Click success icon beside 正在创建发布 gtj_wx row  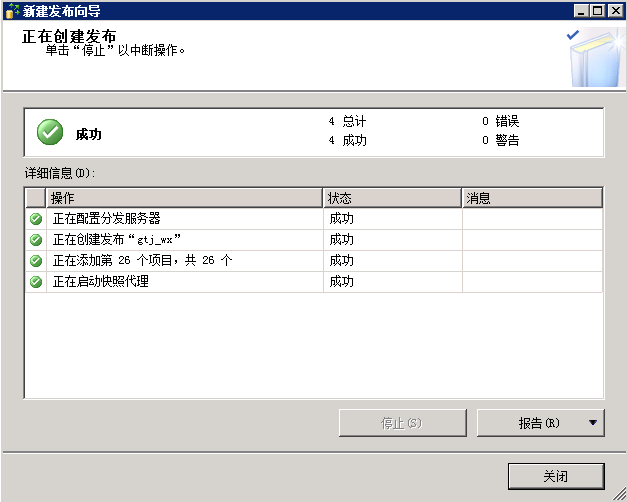tap(36, 240)
